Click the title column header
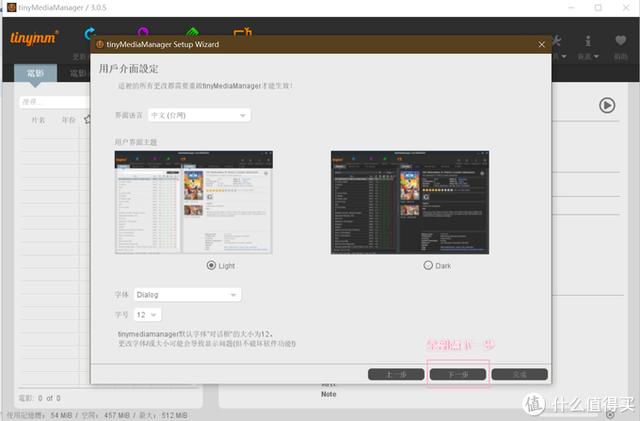Viewport: 640px width, 421px height. pyautogui.click(x=38, y=120)
